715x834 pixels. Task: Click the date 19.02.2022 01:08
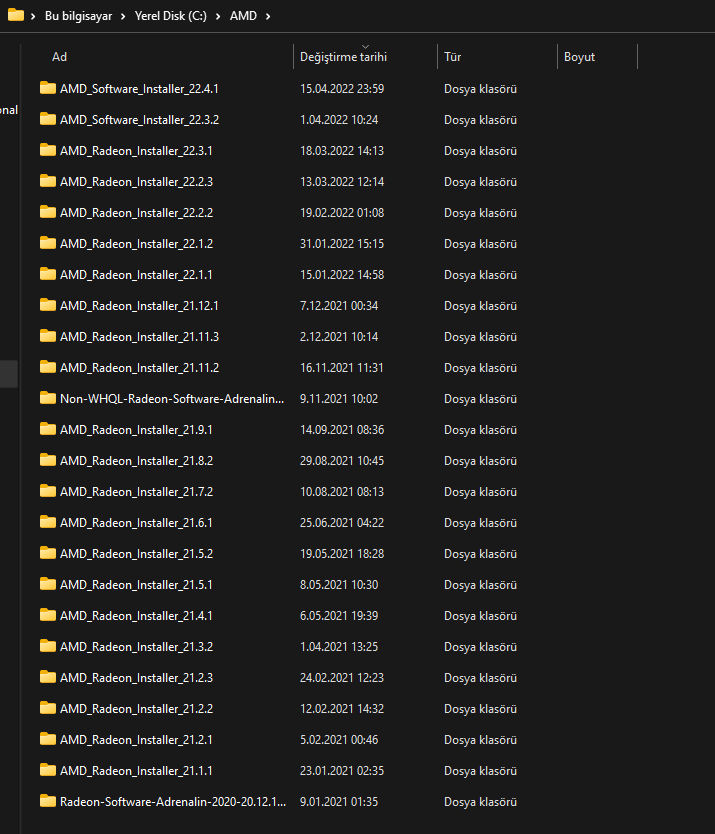[x=342, y=213]
